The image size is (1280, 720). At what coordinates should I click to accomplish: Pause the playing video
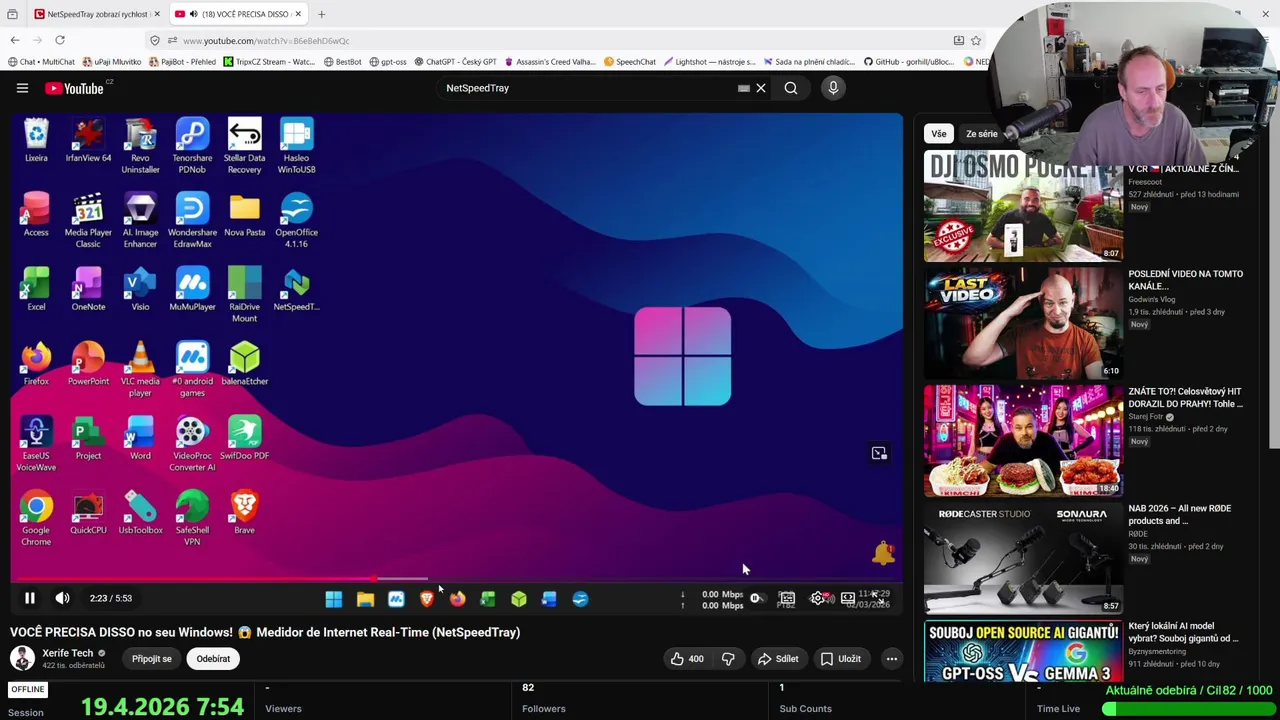[30, 598]
